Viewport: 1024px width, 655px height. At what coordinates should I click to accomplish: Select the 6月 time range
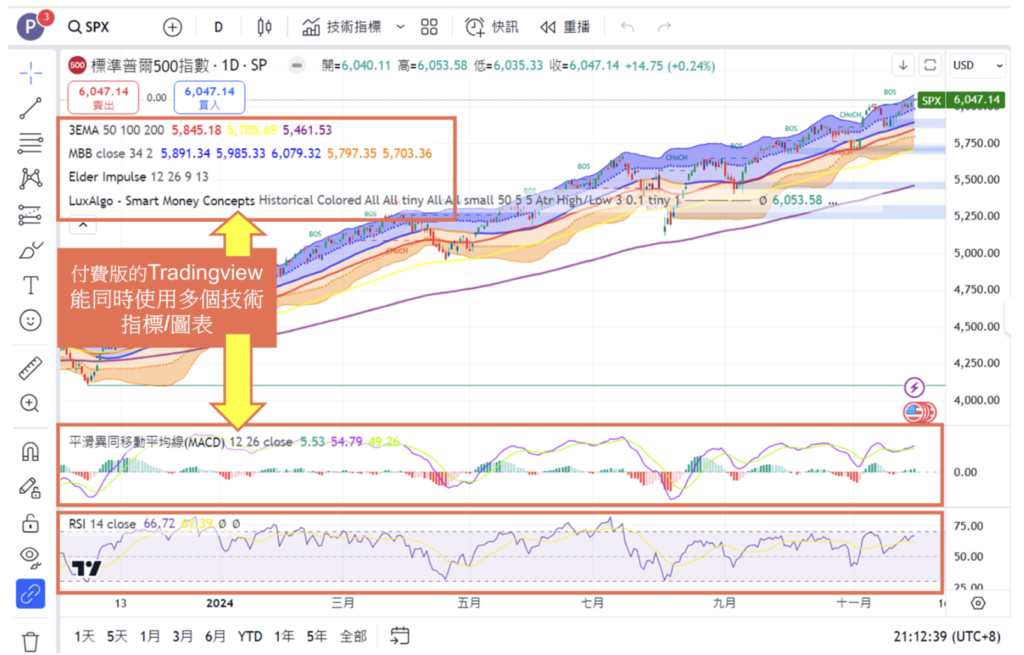pos(215,636)
